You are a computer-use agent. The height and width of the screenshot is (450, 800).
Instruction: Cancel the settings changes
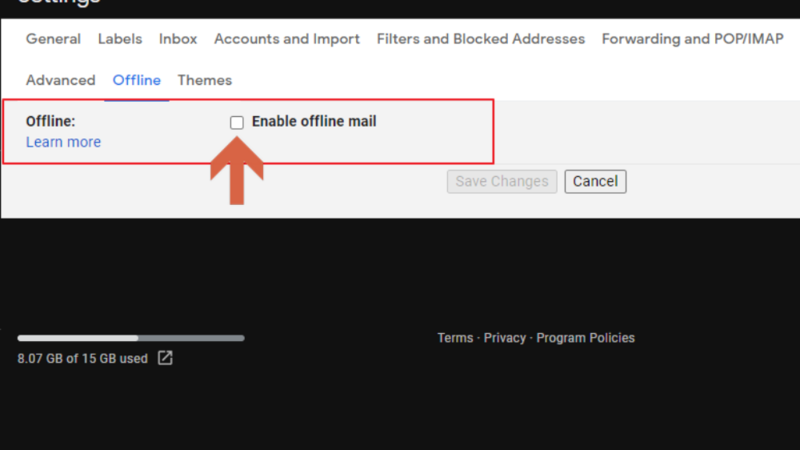click(x=595, y=182)
